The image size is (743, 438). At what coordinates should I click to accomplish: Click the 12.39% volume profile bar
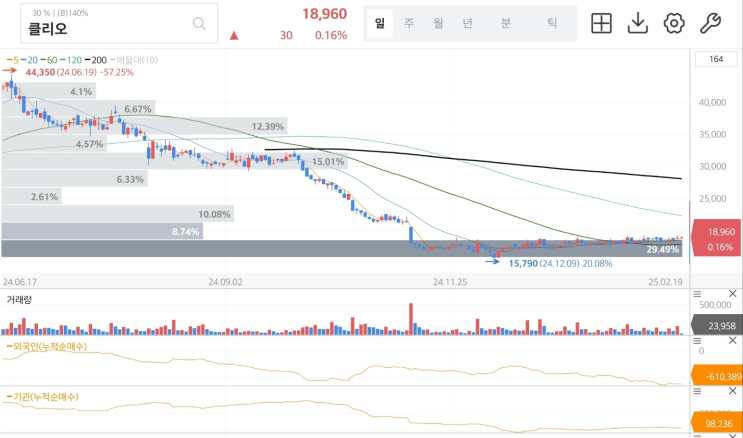pyautogui.click(x=144, y=126)
